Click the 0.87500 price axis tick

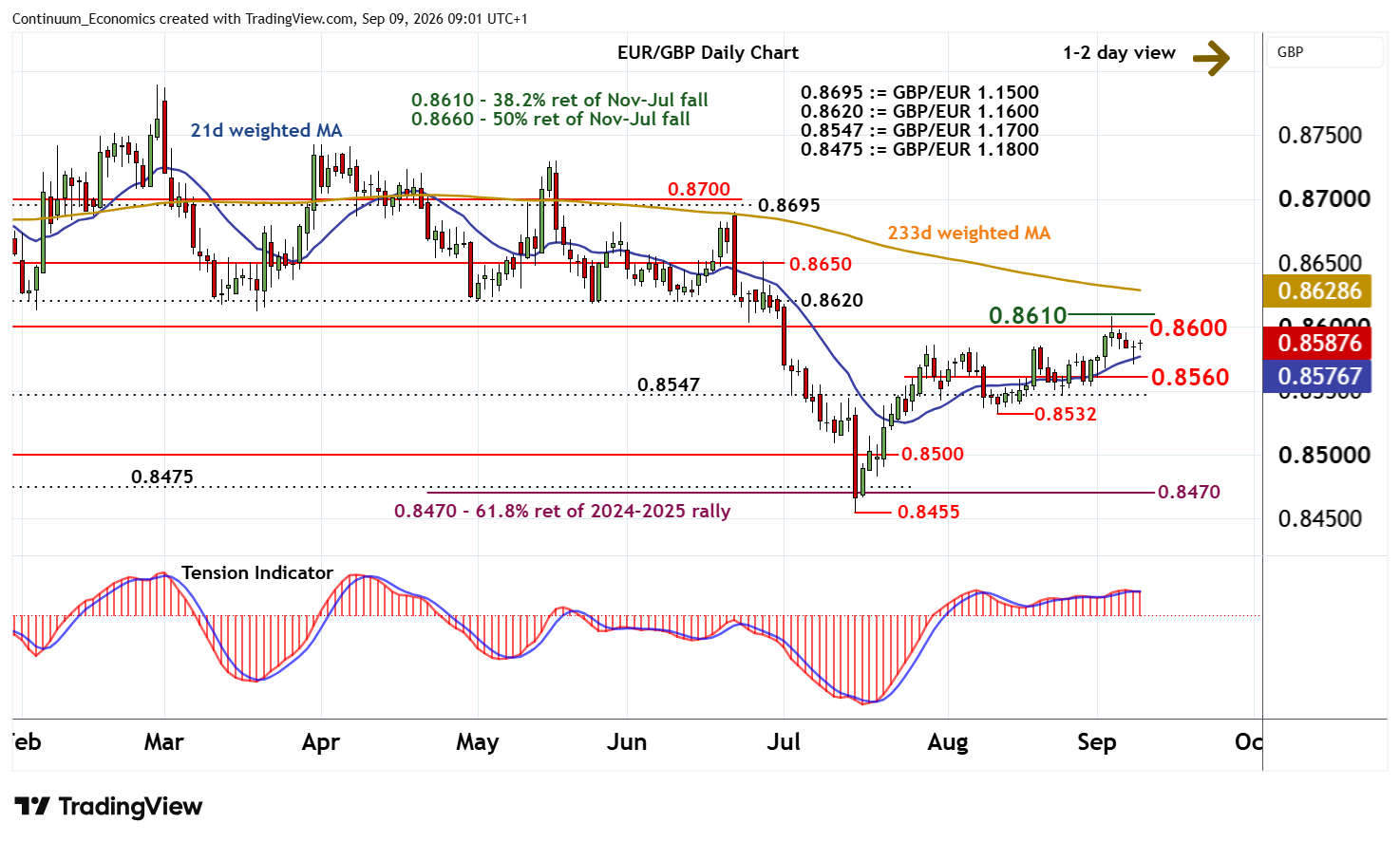point(1320,135)
